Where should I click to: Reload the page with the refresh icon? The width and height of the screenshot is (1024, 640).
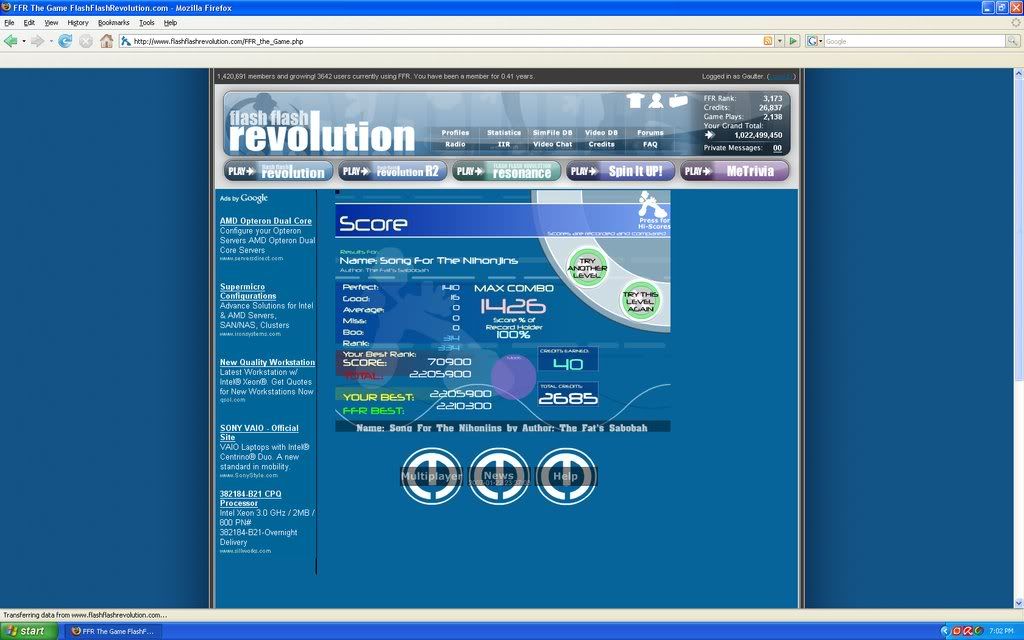(65, 41)
